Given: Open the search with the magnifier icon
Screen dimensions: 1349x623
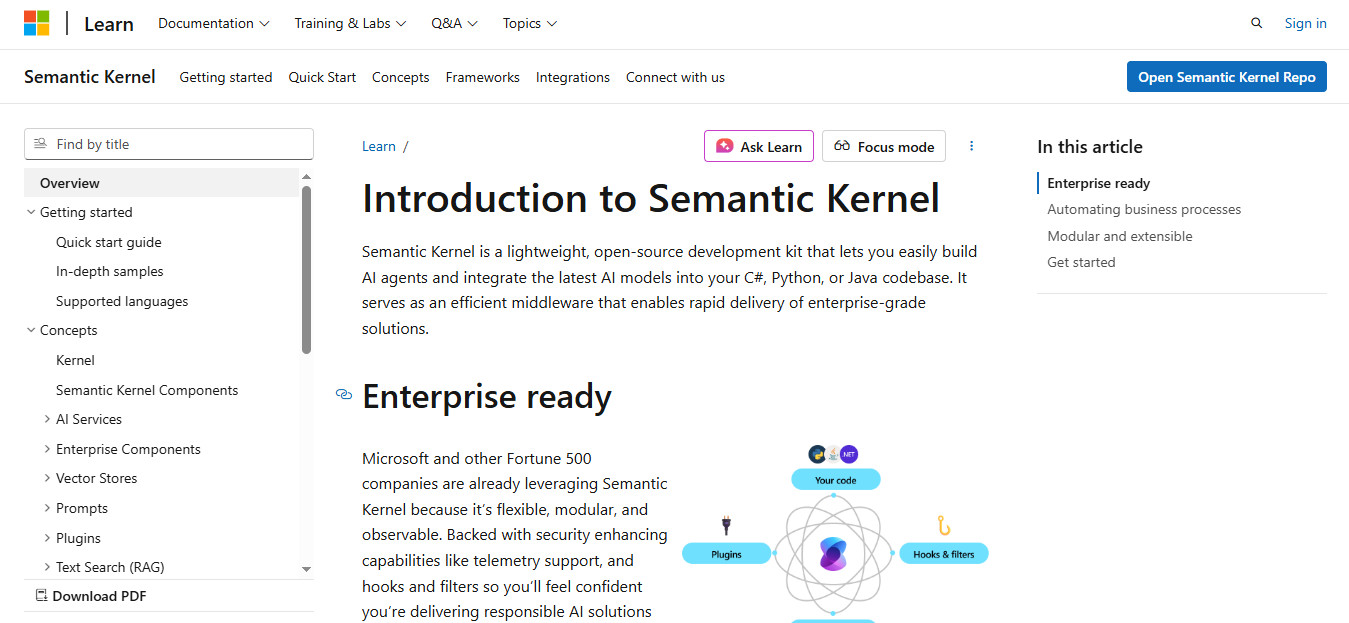Looking at the screenshot, I should pyautogui.click(x=1256, y=22).
